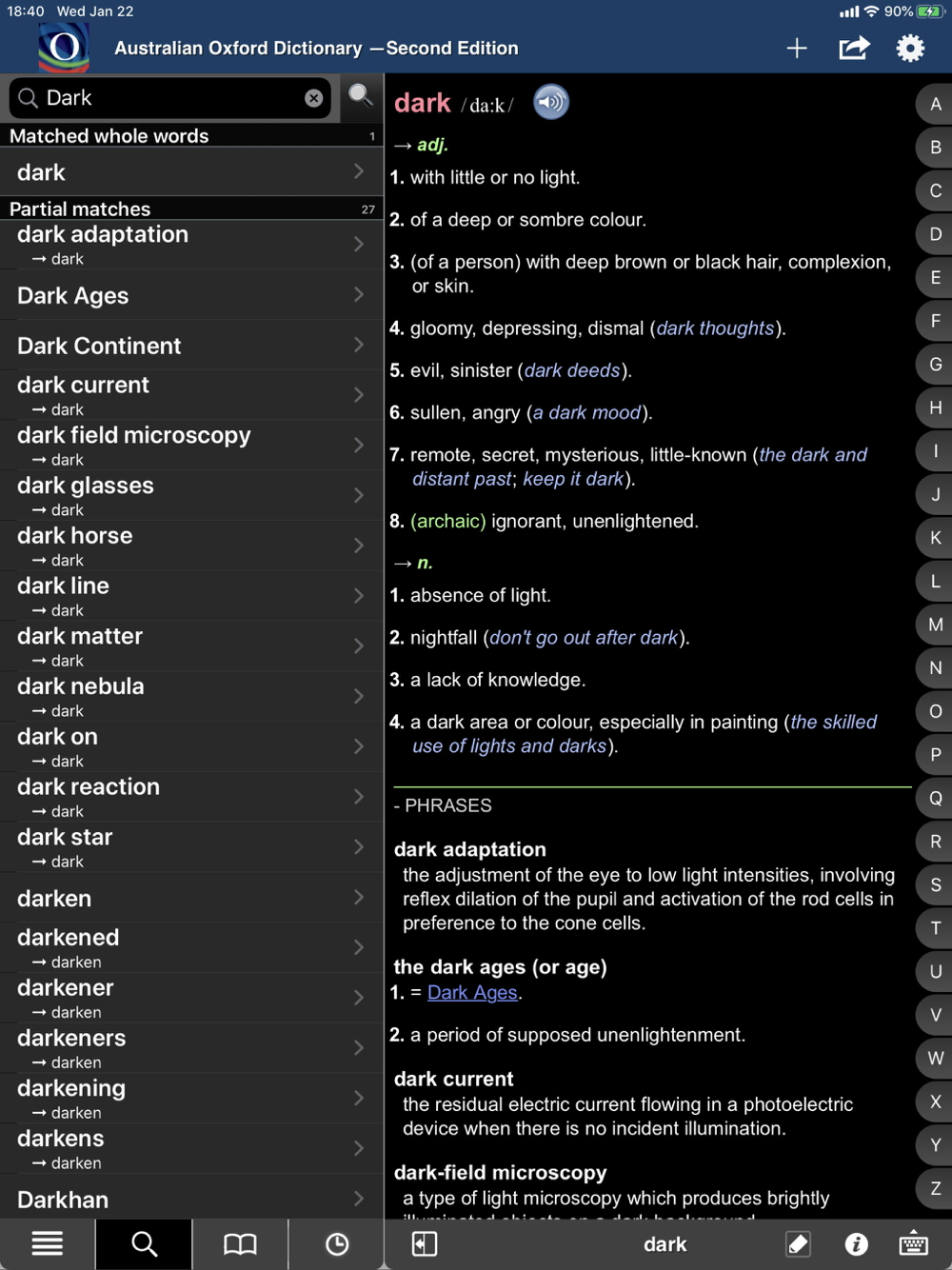The width and height of the screenshot is (952, 1270).
Task: Open the info icon in bottom bar
Action: coord(856,1243)
